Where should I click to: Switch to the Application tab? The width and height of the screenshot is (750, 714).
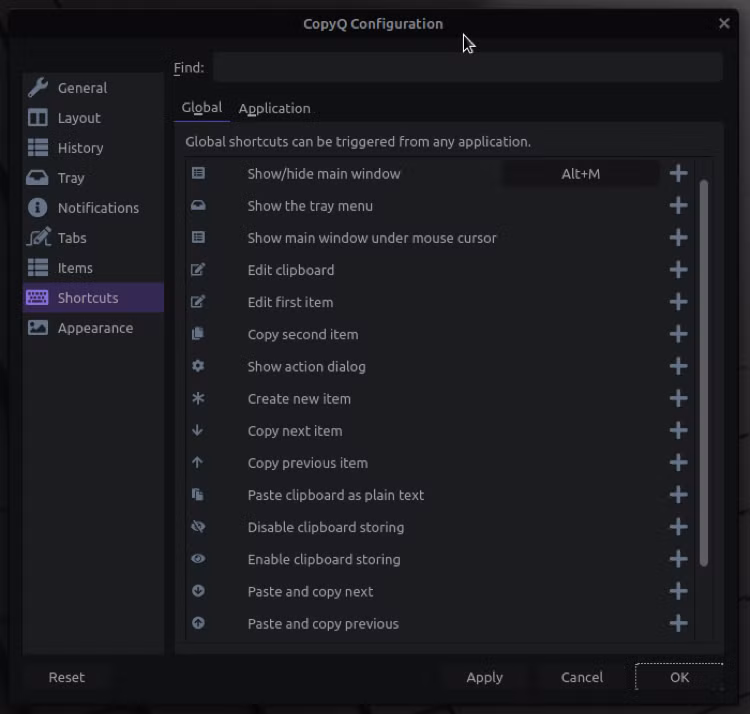pyautogui.click(x=275, y=109)
